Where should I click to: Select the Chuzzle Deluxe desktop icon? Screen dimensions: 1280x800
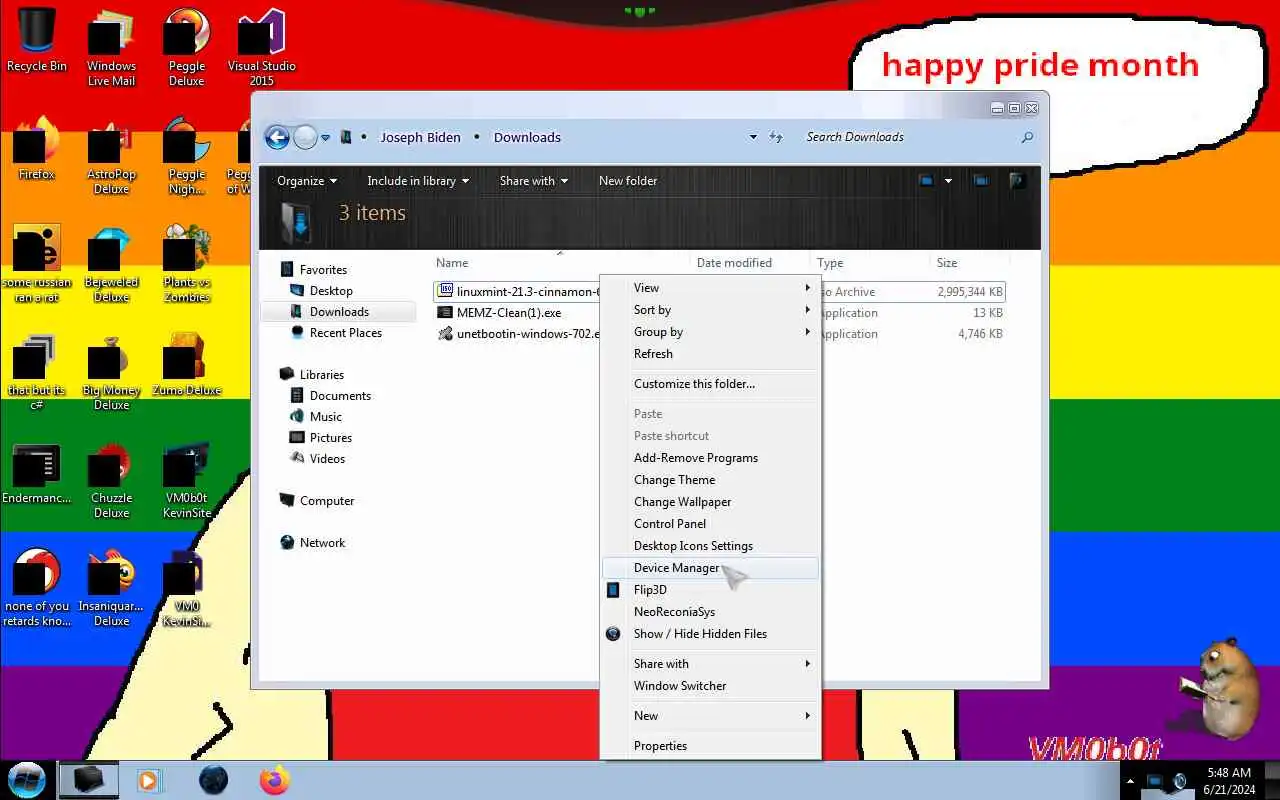pyautogui.click(x=111, y=480)
